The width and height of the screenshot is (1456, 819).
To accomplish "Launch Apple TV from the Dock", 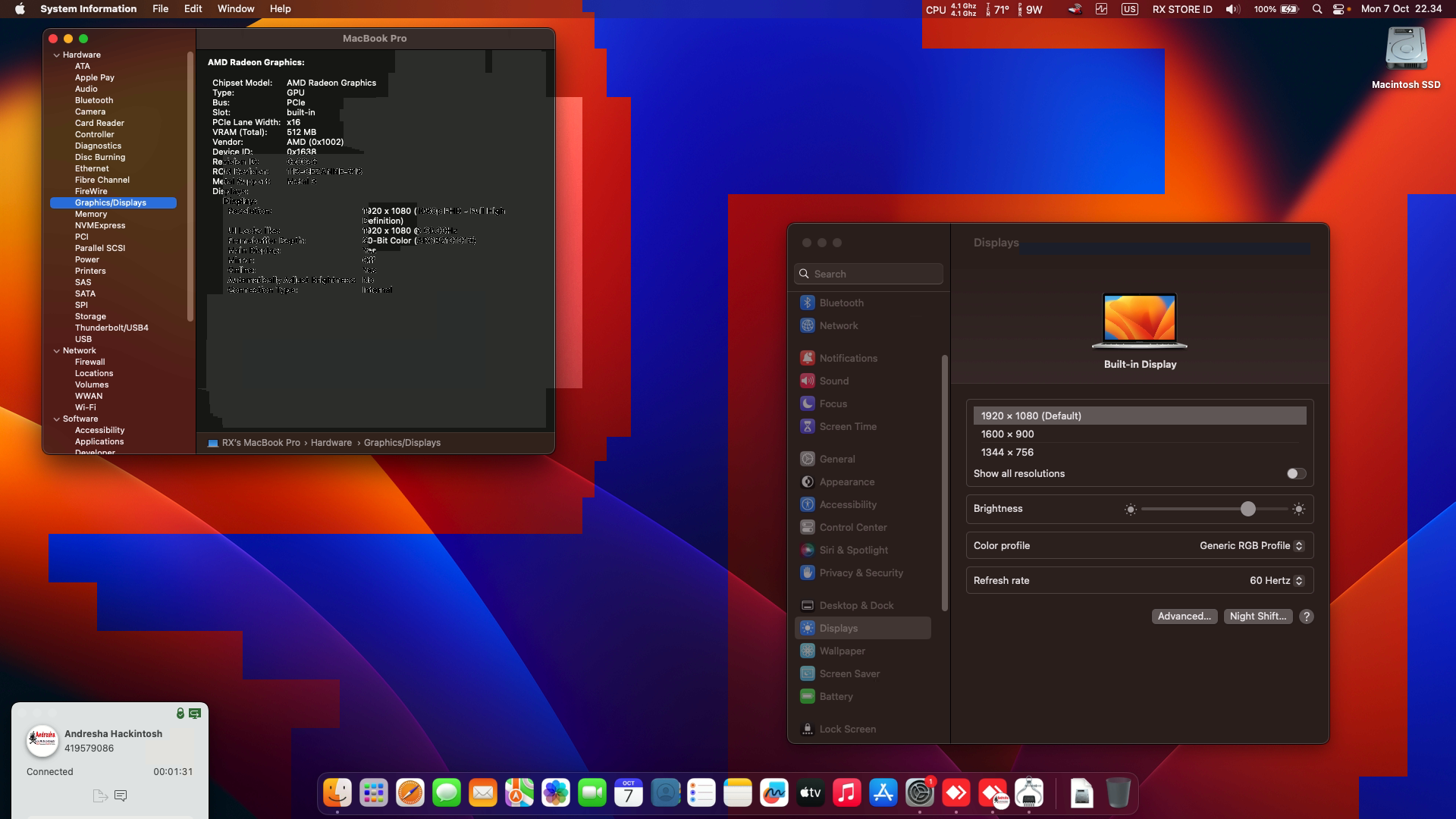I will tap(811, 793).
